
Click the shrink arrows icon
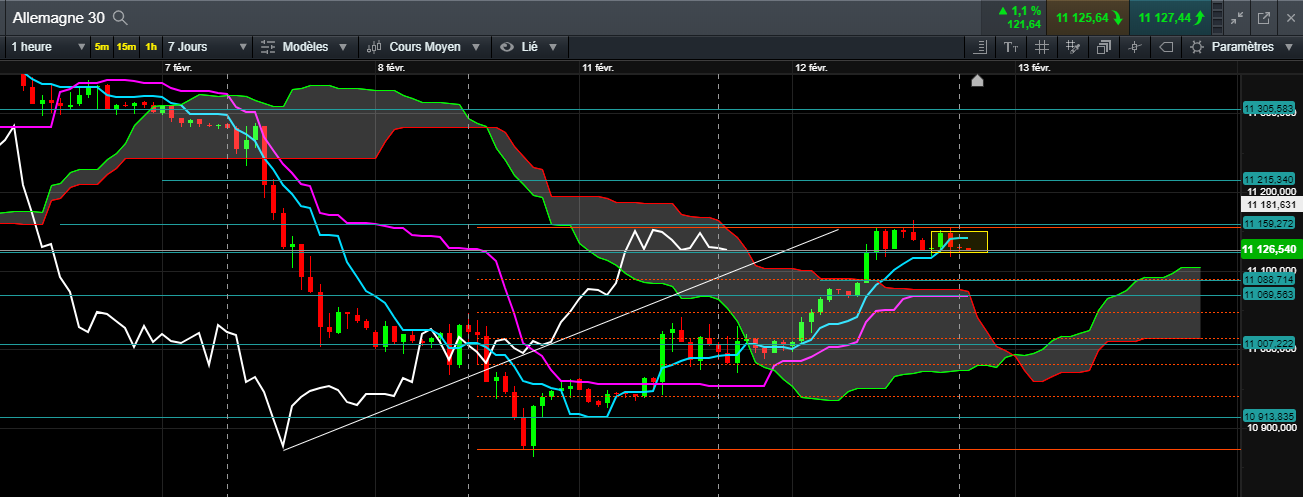coord(1237,18)
